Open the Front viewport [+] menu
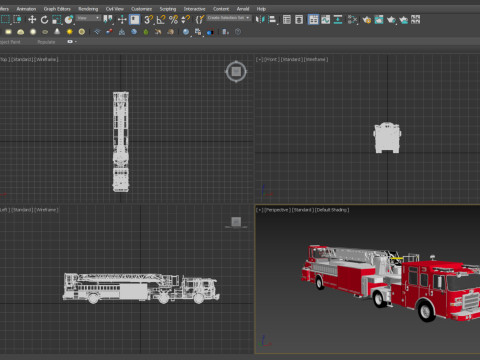 259,59
